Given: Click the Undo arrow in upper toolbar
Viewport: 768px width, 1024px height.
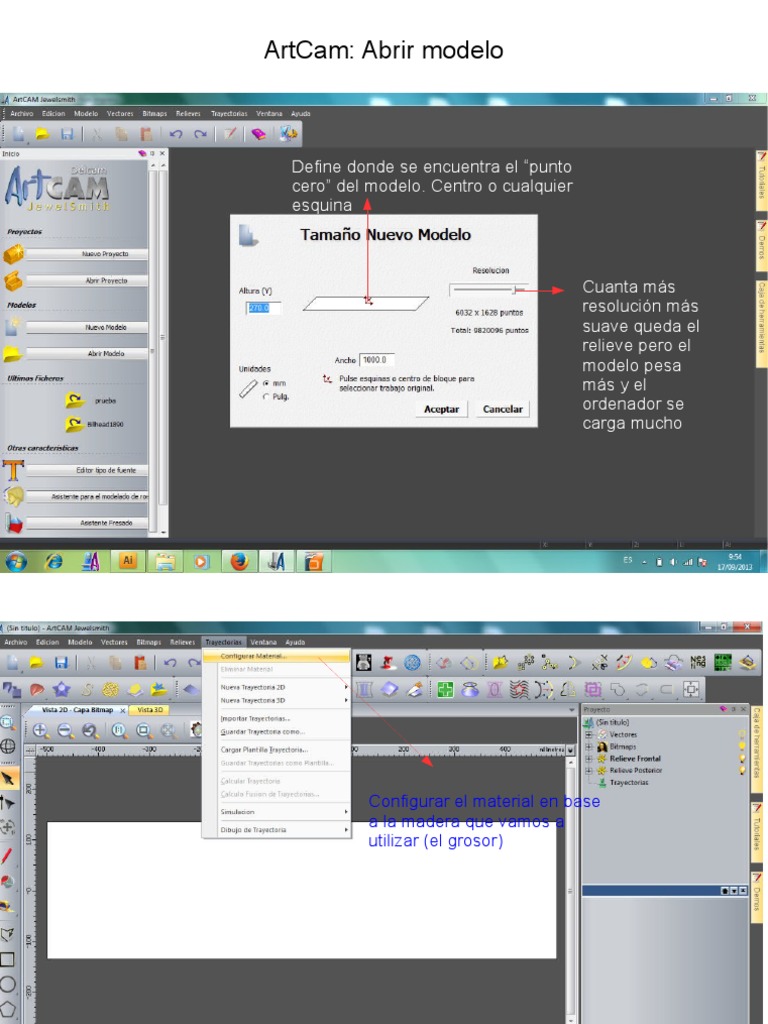Looking at the screenshot, I should pos(176,134).
